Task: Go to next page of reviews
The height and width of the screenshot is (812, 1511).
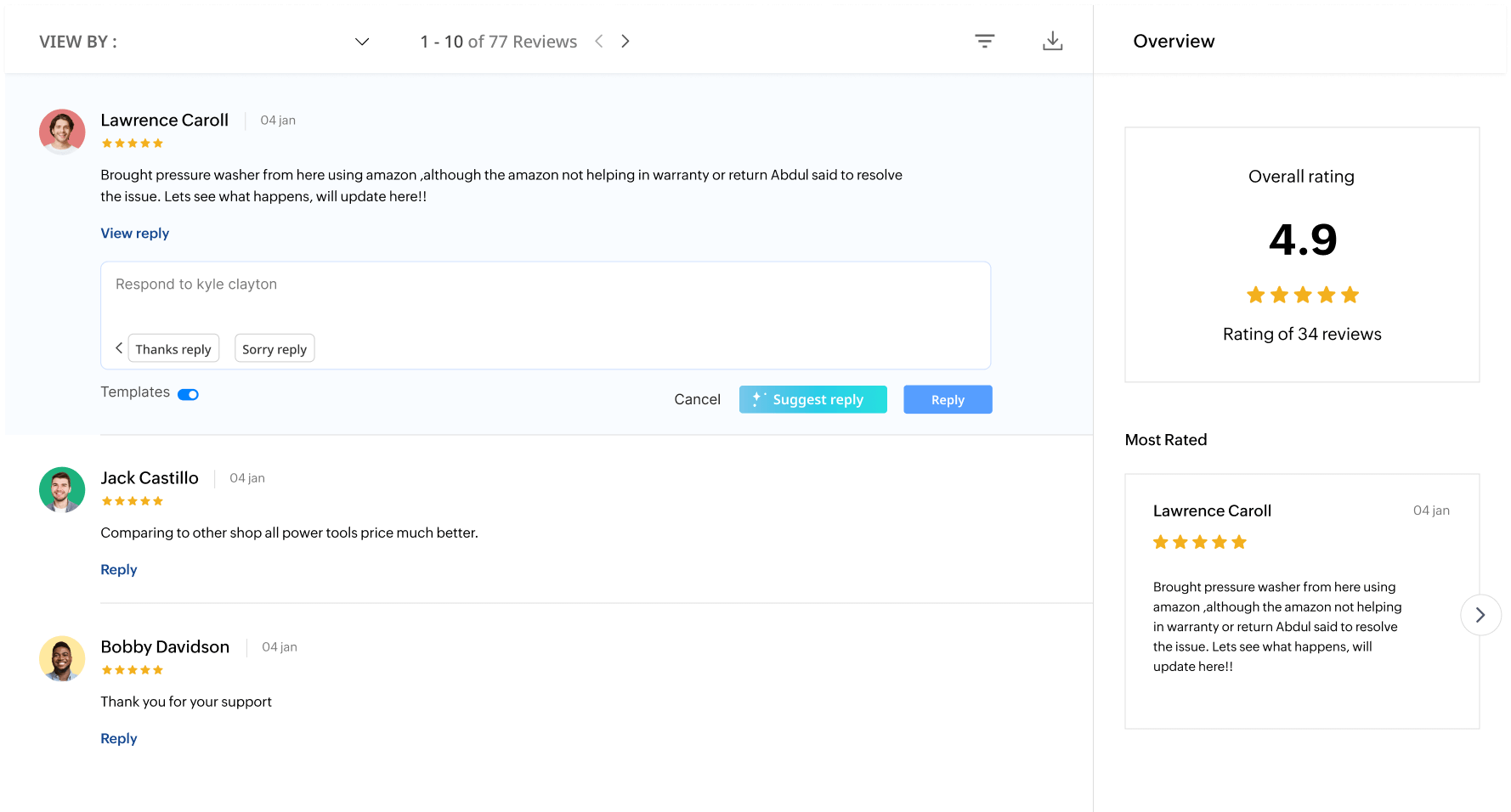Action: click(x=625, y=42)
